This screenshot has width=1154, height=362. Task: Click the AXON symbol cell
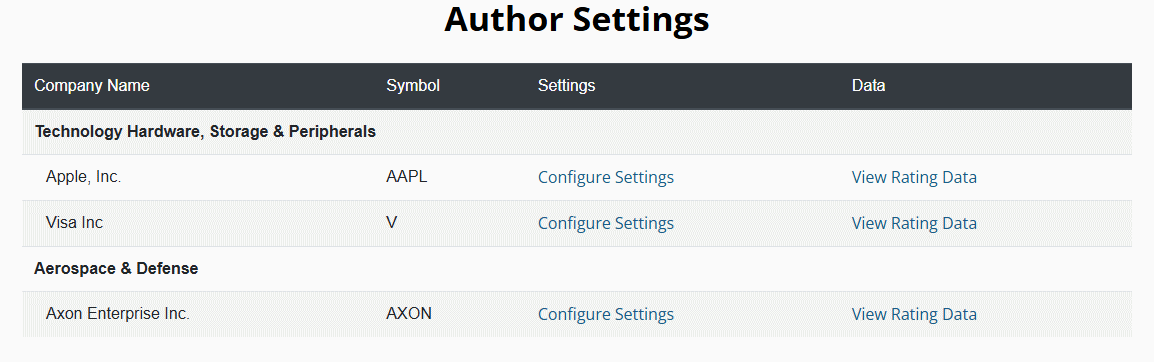coord(408,313)
